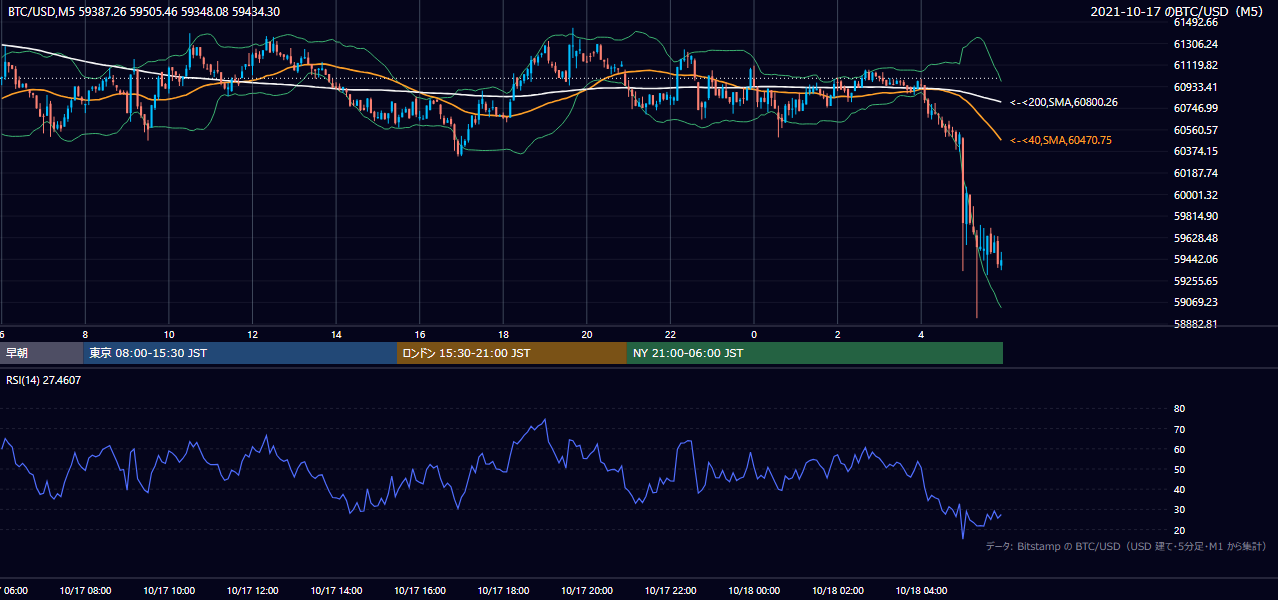
Task: Click the hour label 22 under the price chart
Action: coord(671,334)
